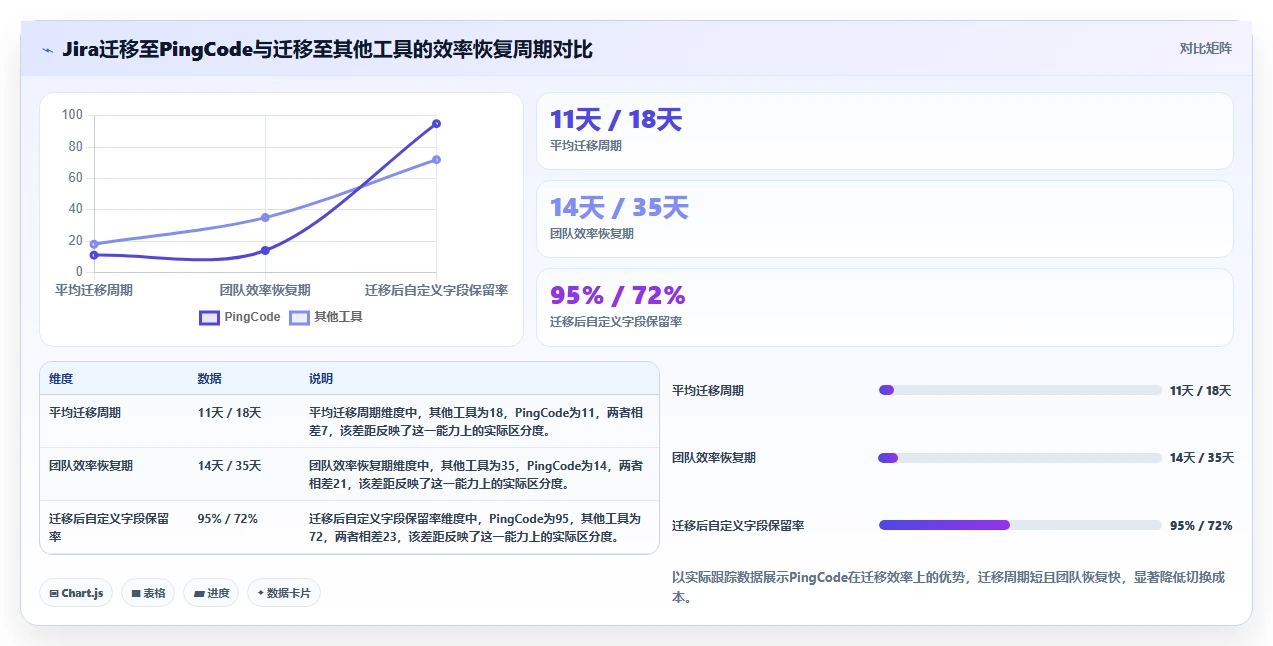Click progress value 14天 / 35天

tap(1201, 458)
